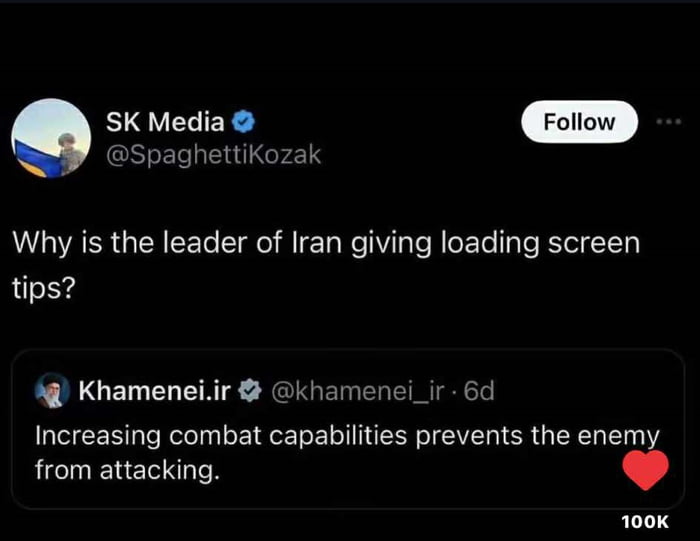The height and width of the screenshot is (541, 700).
Task: View the 100K likes count
Action: [x=644, y=521]
